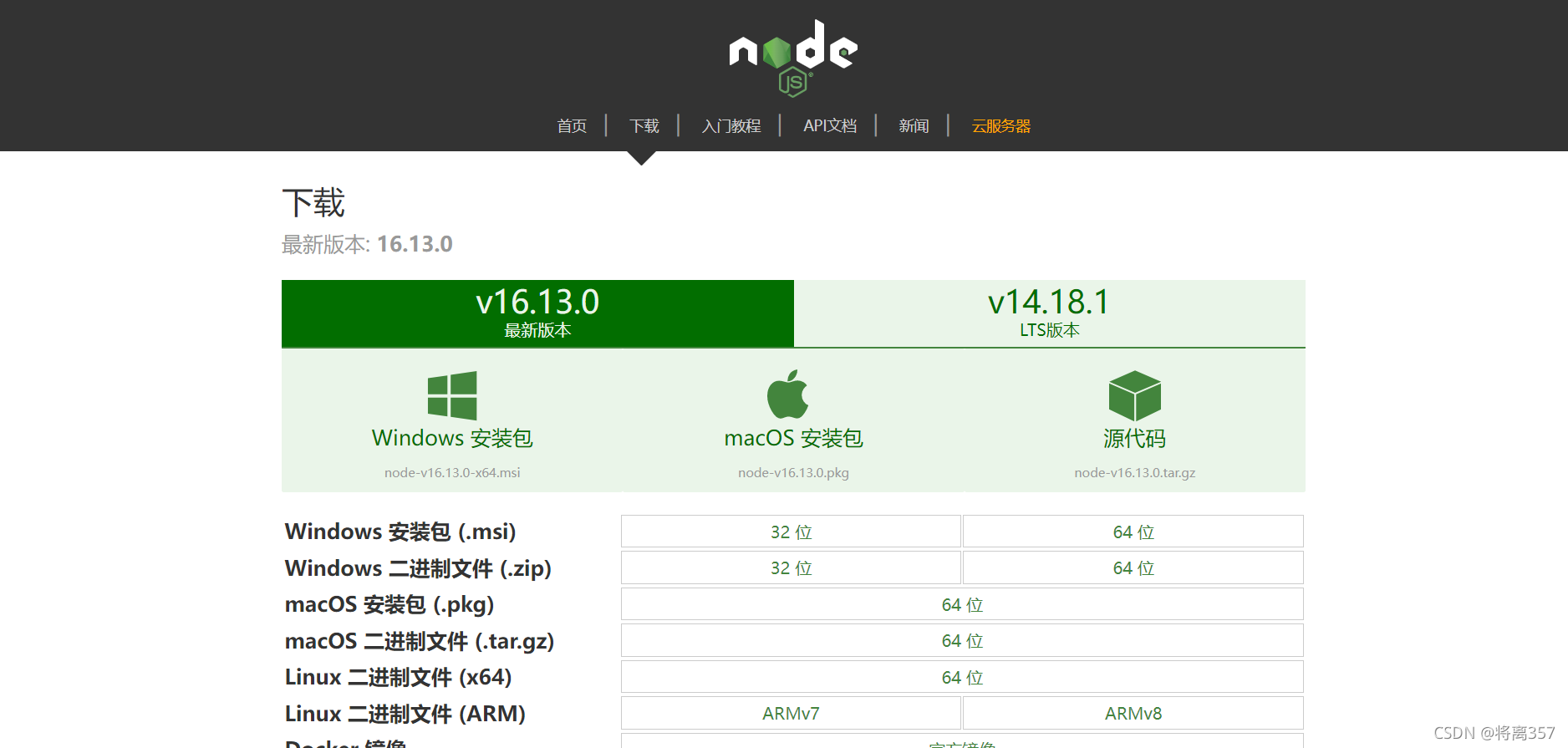Click the Windows 二进制文件 (.zip) row label
1568x748 pixels.
point(418,568)
